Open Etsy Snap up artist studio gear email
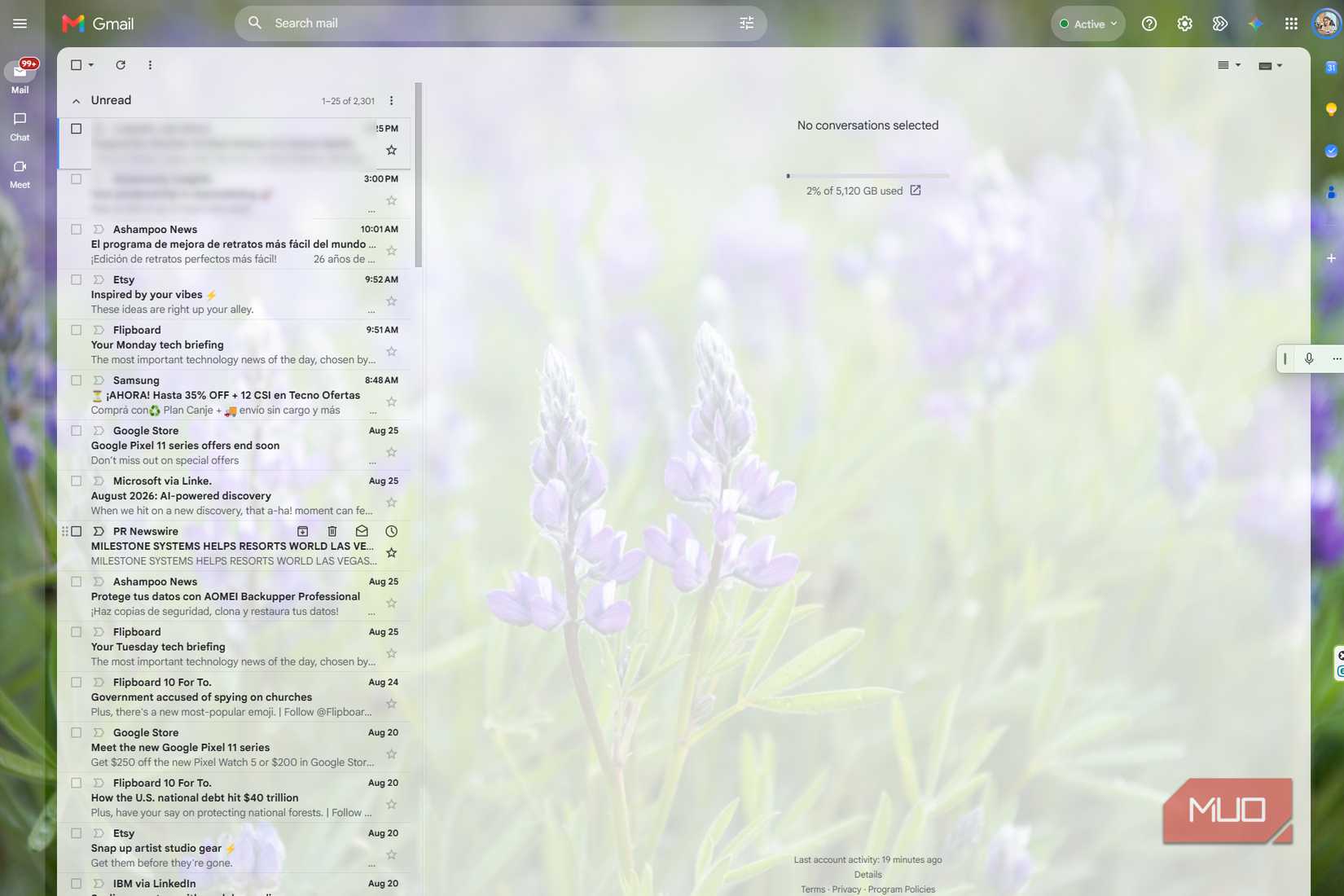 click(235, 848)
